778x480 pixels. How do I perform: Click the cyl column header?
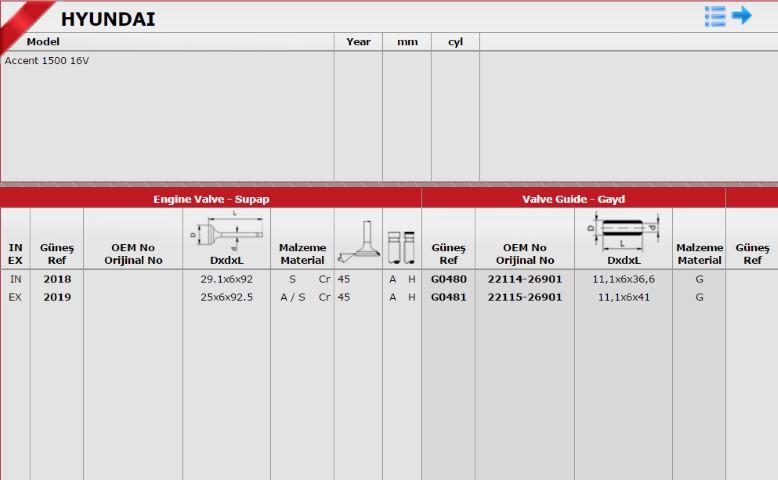[455, 42]
